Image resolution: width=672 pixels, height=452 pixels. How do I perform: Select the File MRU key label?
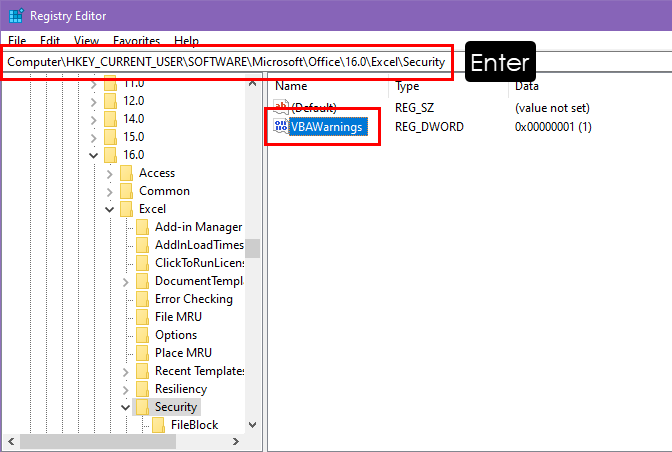(178, 317)
